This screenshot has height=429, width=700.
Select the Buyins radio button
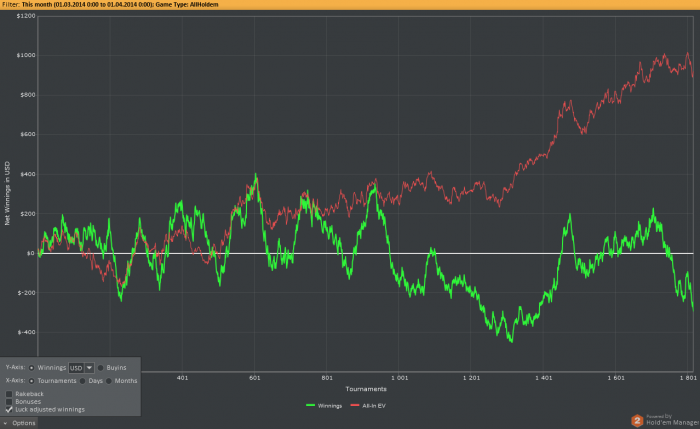click(100, 368)
